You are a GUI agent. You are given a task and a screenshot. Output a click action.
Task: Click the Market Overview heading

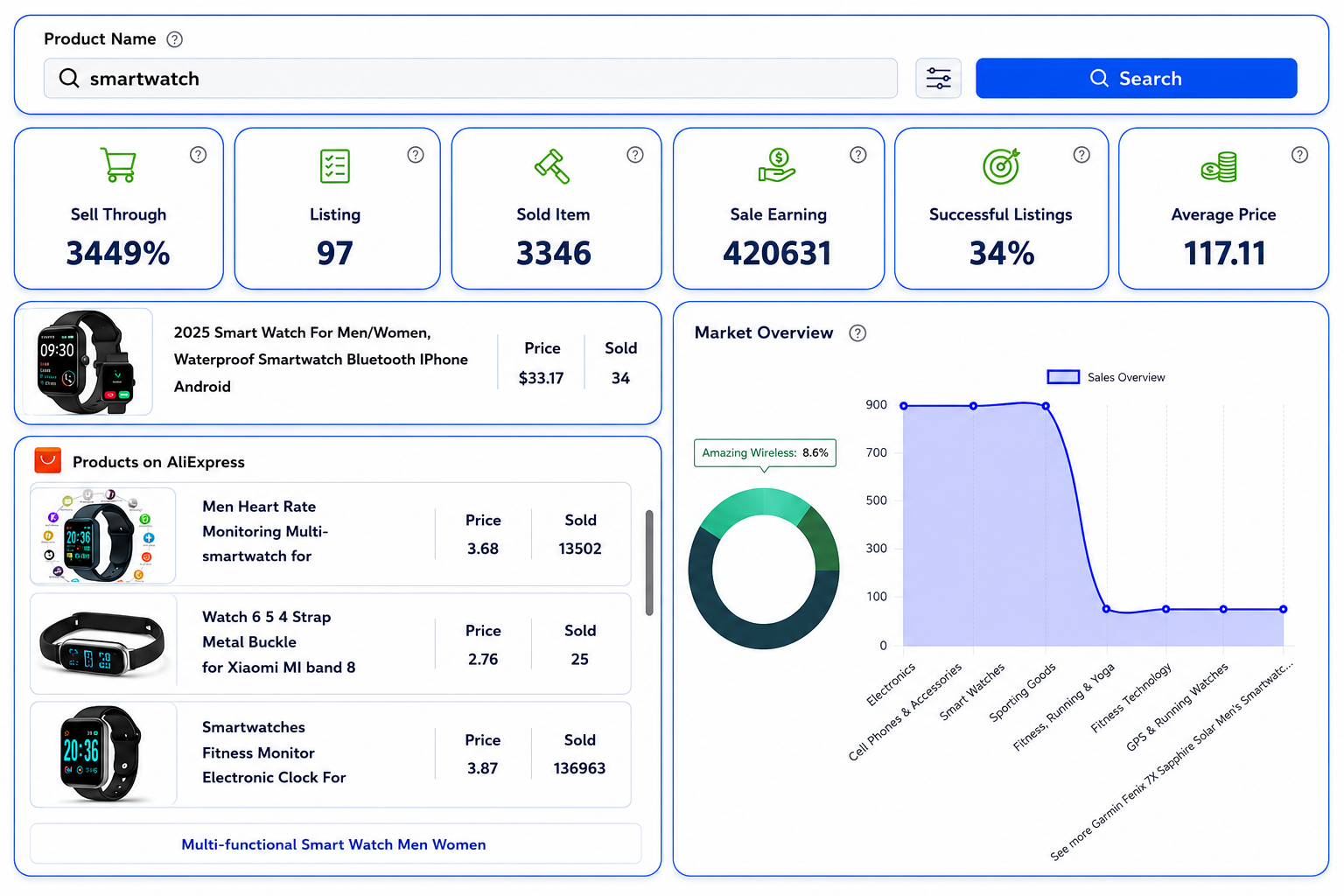(x=764, y=332)
